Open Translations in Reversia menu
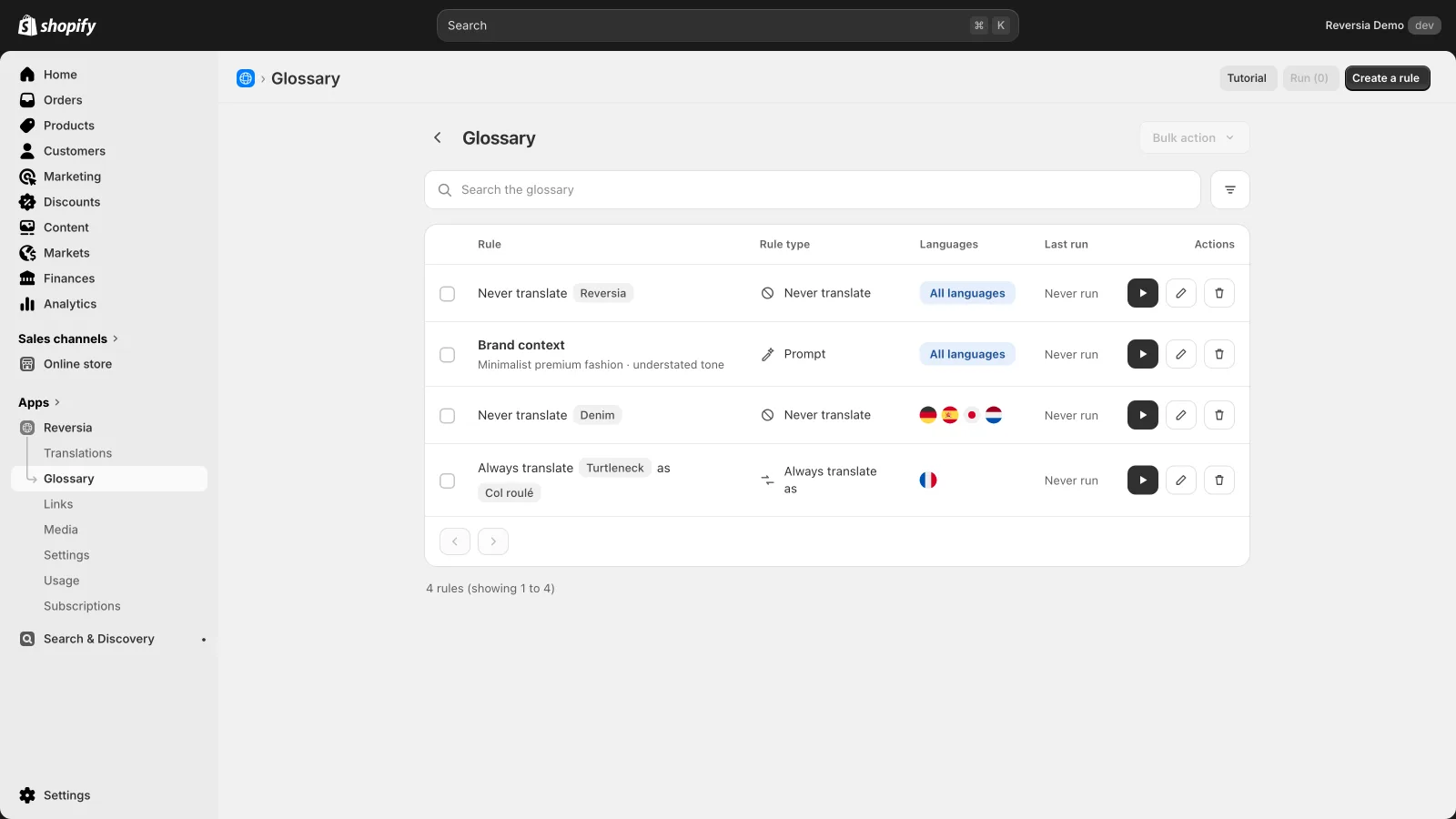This screenshot has height=819, width=1456. (x=78, y=453)
